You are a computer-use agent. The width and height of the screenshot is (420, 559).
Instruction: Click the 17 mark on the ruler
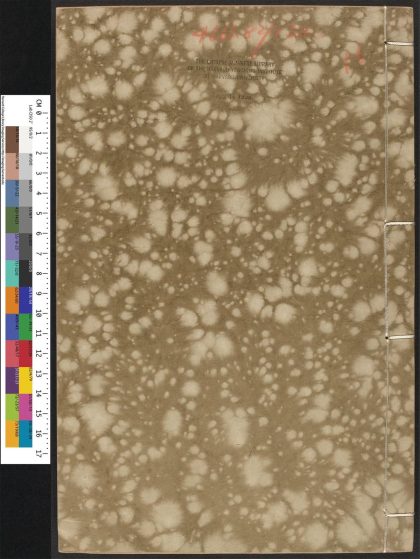pos(39,454)
